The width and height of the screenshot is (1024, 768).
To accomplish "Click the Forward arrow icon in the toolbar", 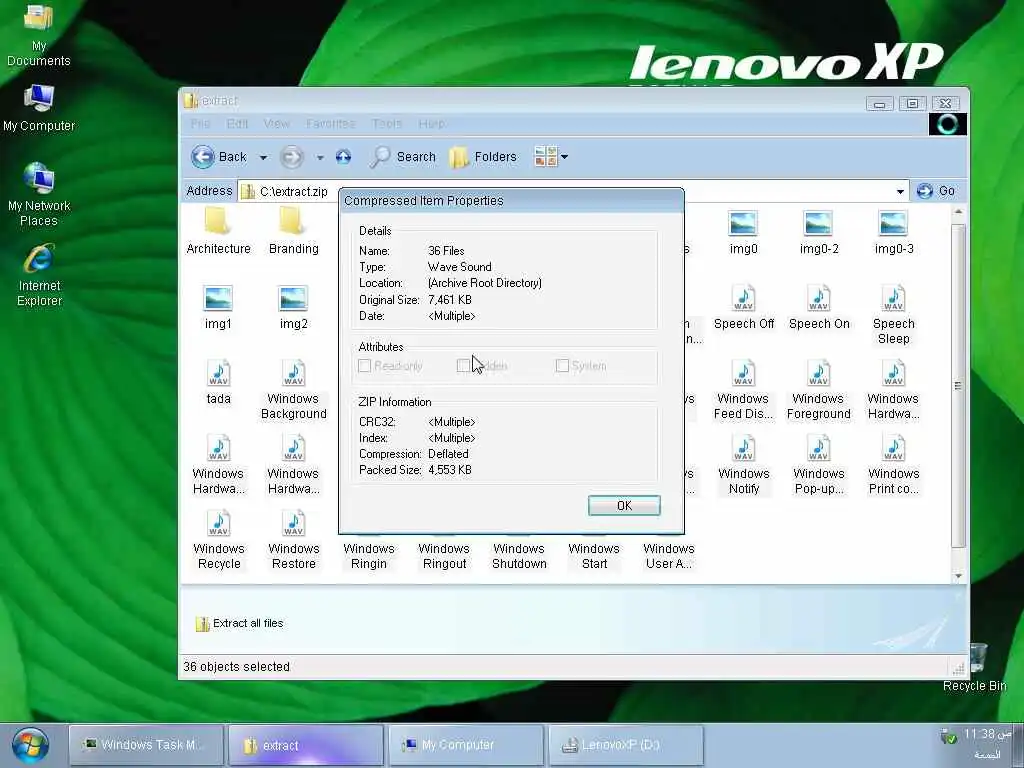I will (x=291, y=157).
